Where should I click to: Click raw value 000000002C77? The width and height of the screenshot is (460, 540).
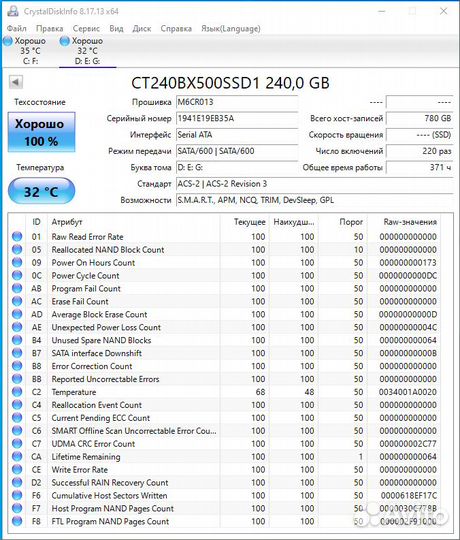tap(408, 444)
